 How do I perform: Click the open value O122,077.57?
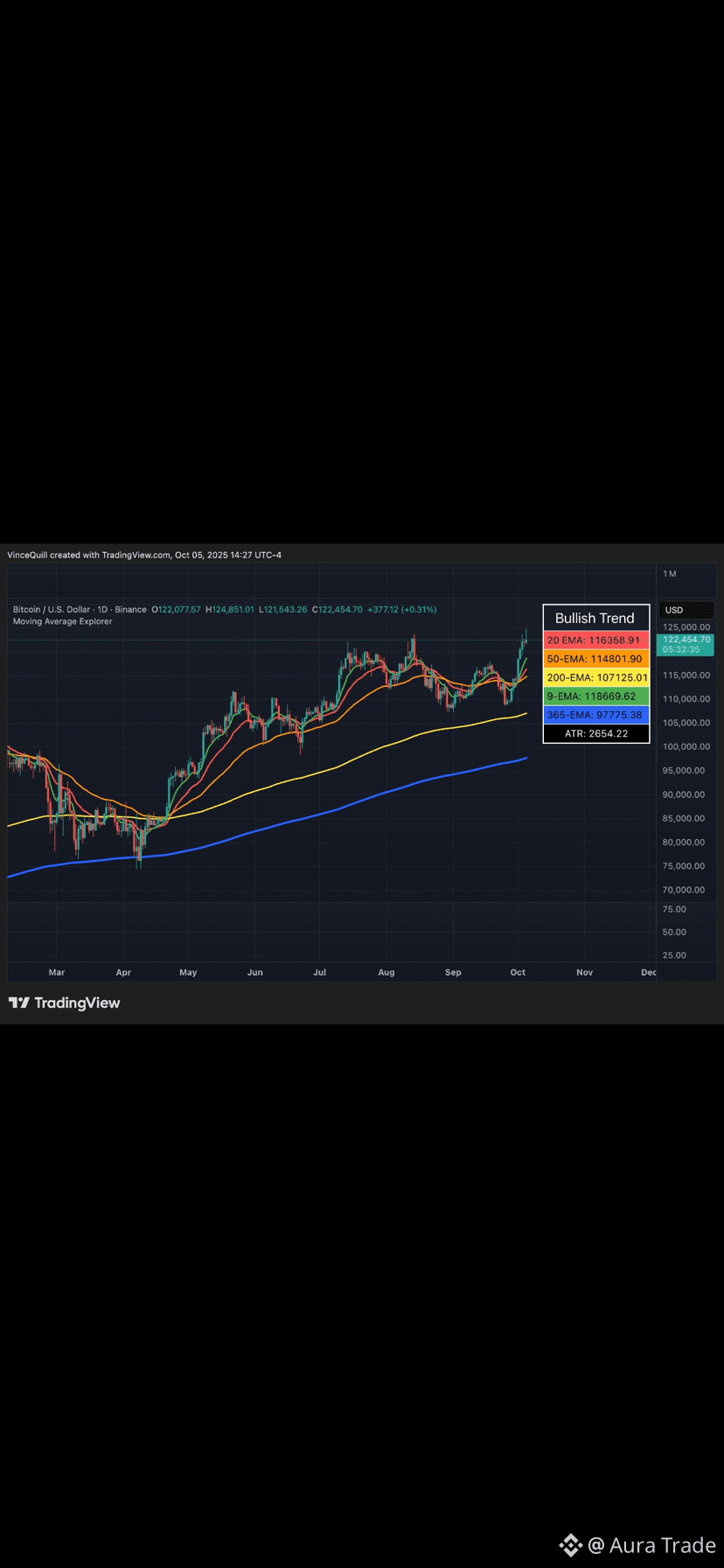(x=176, y=609)
